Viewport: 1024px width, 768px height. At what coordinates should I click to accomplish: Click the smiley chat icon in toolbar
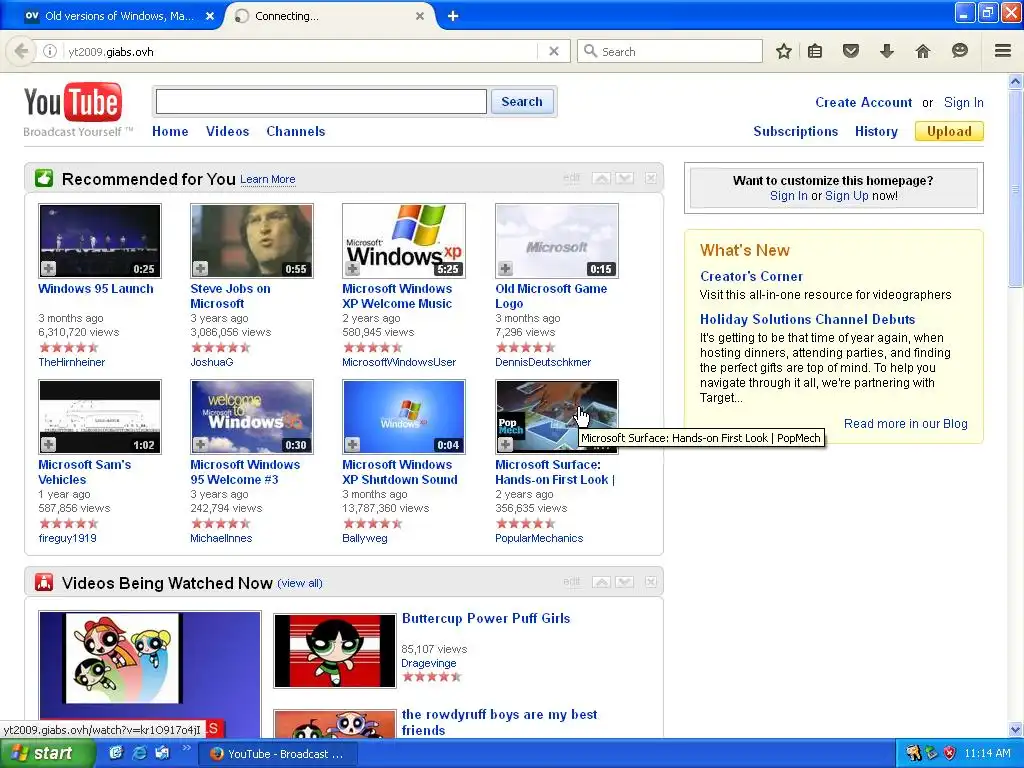[x=959, y=51]
